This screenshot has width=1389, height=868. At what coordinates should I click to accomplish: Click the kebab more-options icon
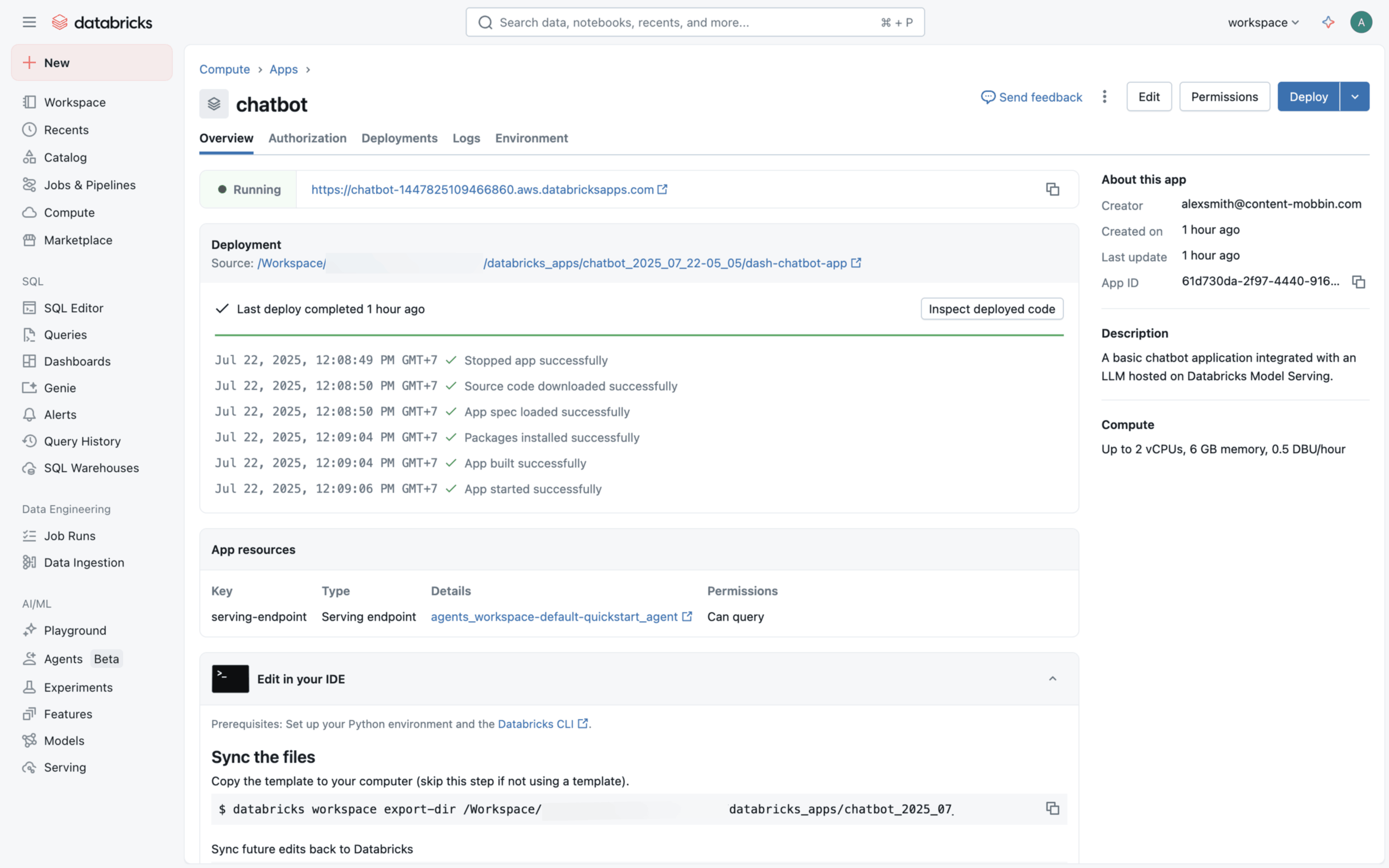1104,96
